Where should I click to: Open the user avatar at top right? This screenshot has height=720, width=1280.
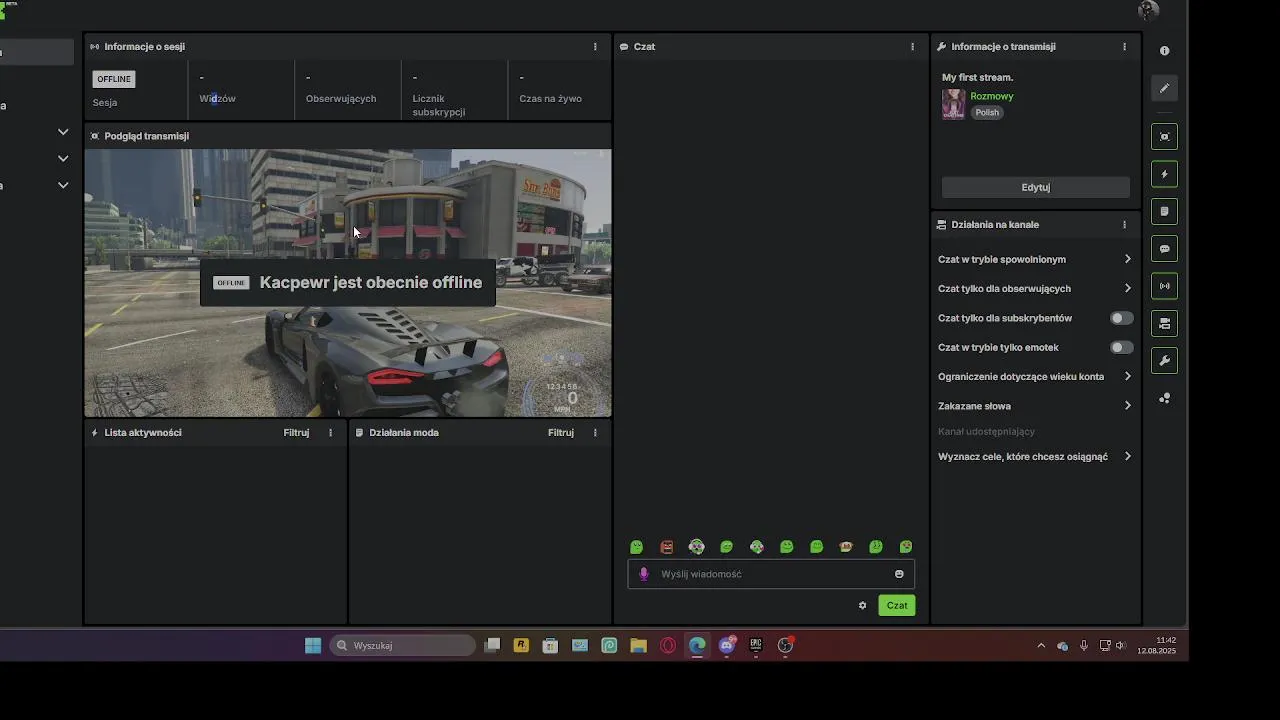coord(1148,10)
